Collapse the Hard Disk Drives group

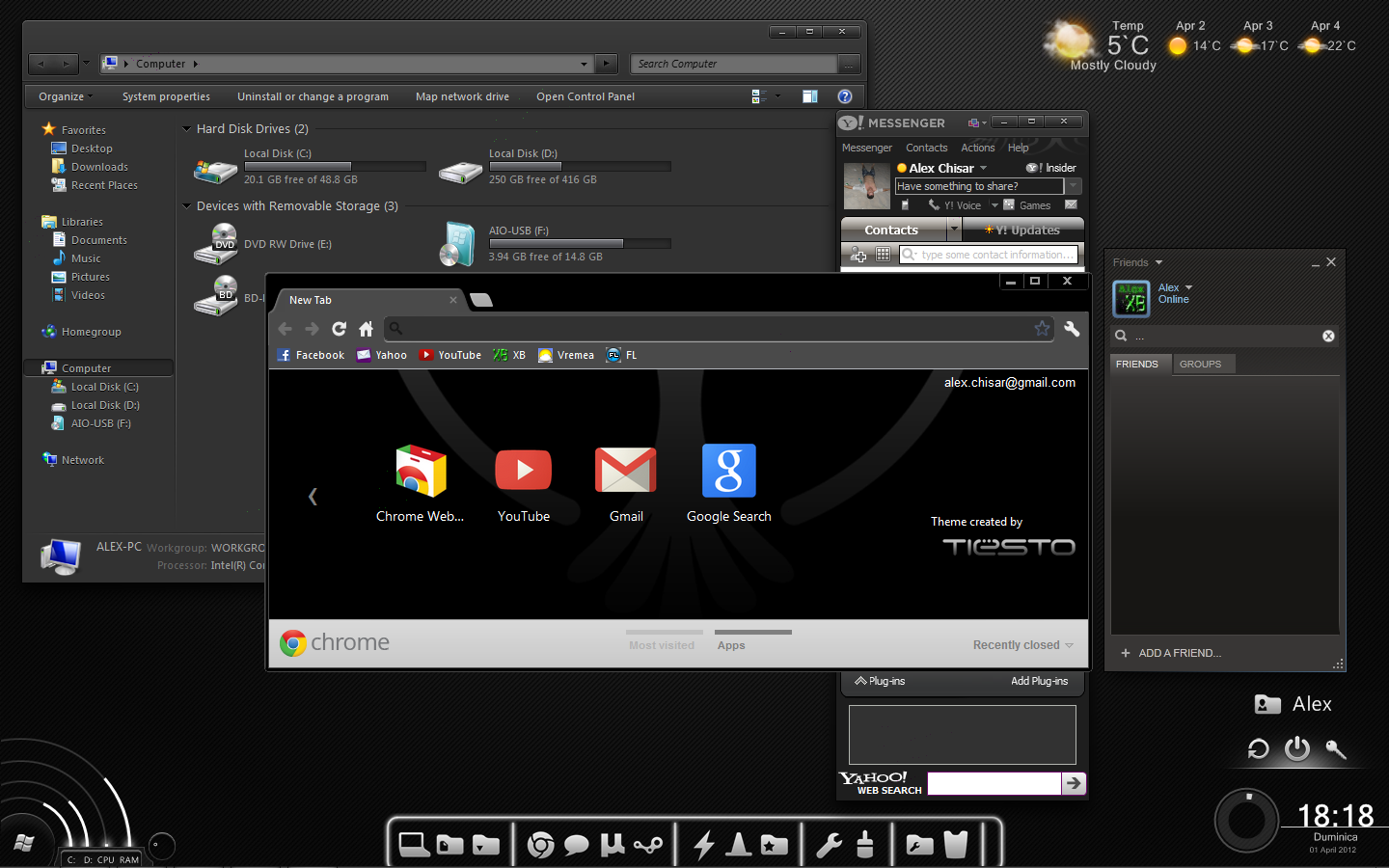click(x=186, y=129)
